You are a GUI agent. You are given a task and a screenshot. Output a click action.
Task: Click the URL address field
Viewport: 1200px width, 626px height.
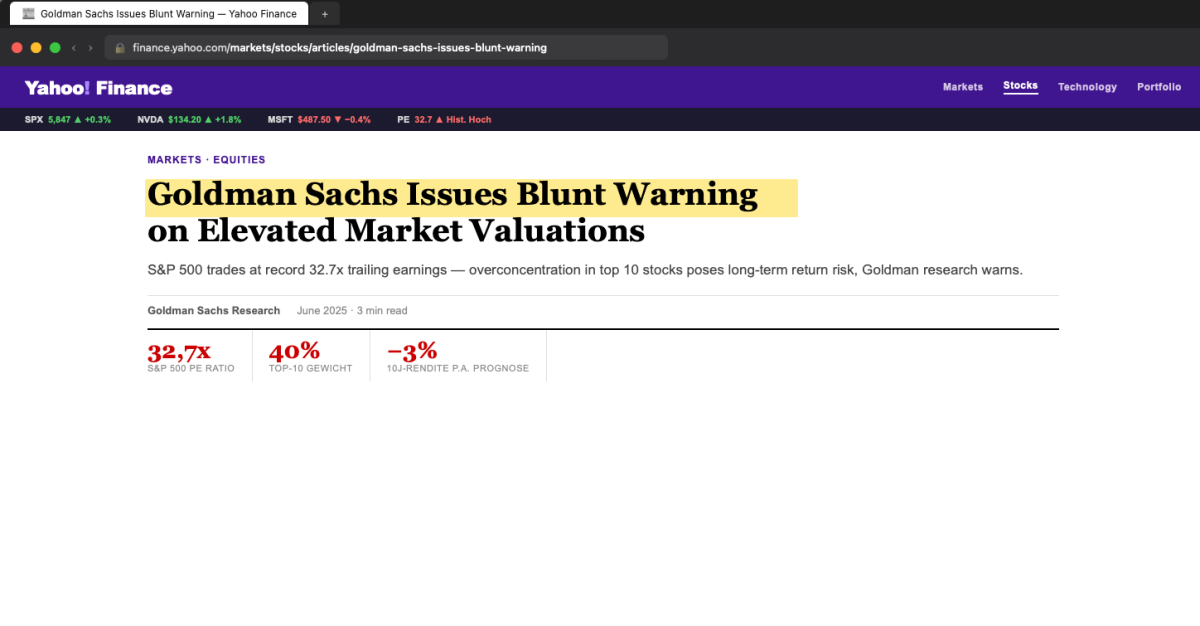tap(386, 47)
